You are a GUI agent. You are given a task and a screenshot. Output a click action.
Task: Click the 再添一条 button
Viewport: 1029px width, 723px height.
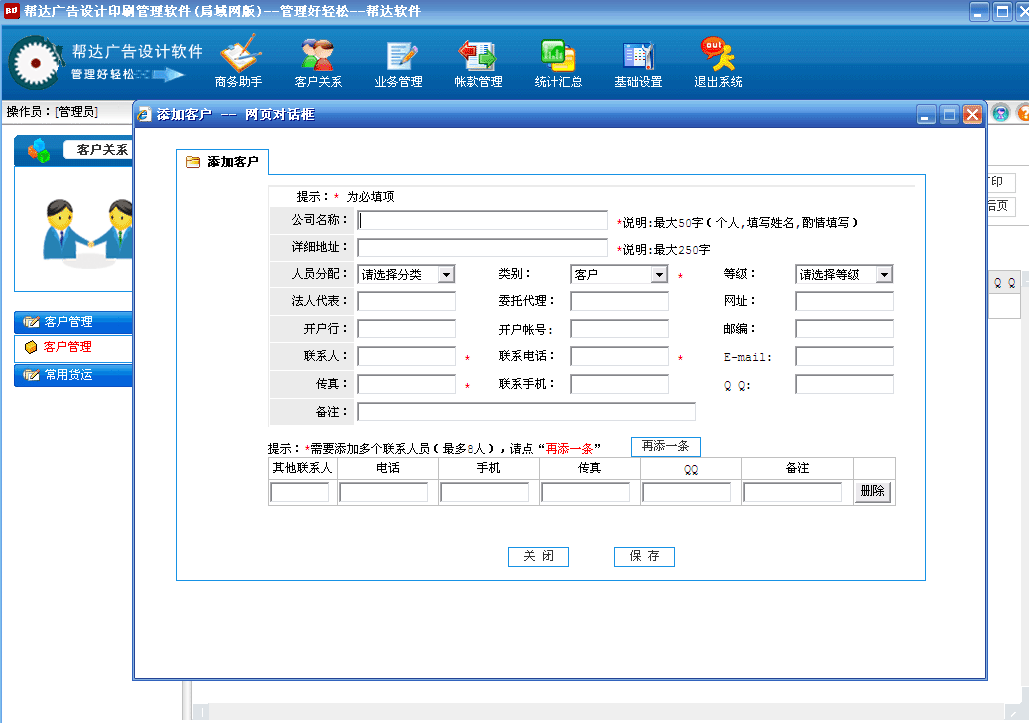click(x=665, y=446)
